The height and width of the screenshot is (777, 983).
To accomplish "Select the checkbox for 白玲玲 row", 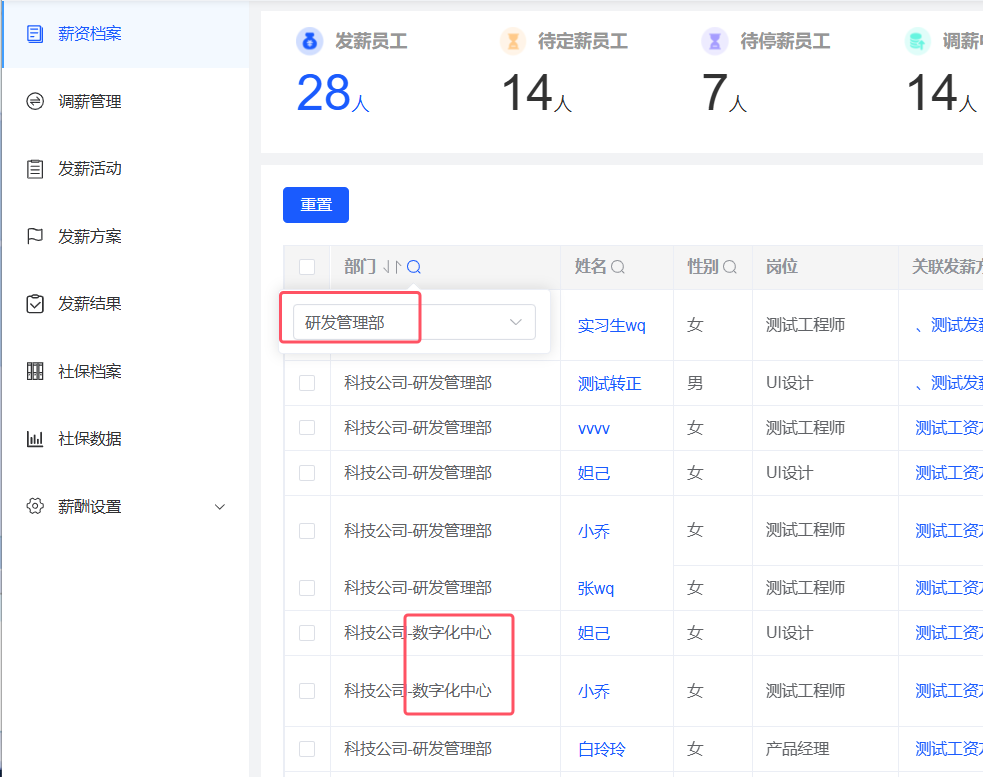I will click(307, 749).
